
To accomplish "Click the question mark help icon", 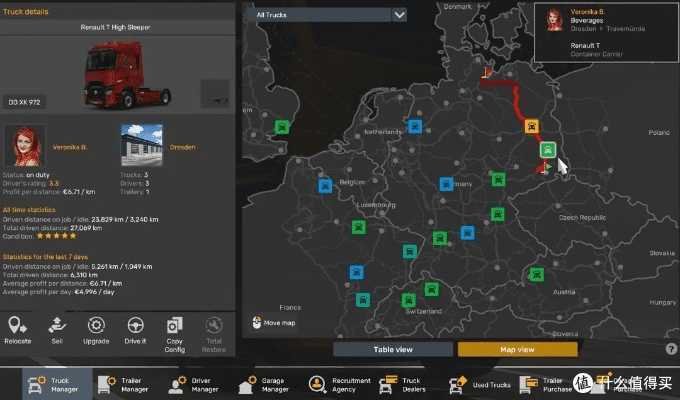I will tap(671, 349).
